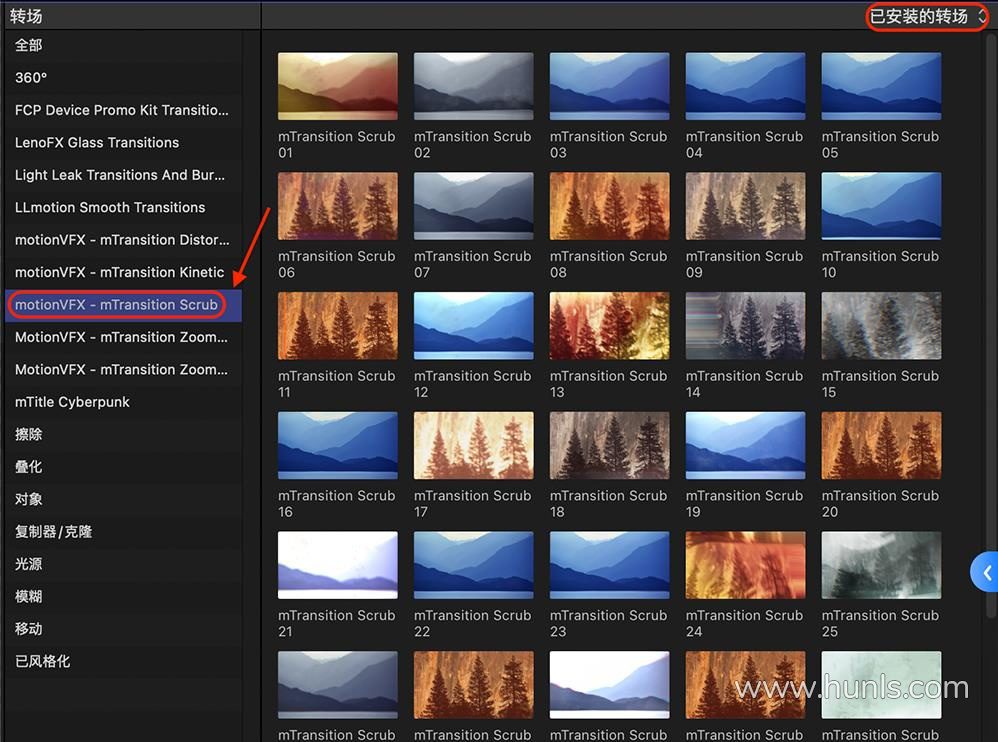Select mTransition Scrub 20 thumbnail
Image resolution: width=998 pixels, height=742 pixels.
[882, 445]
